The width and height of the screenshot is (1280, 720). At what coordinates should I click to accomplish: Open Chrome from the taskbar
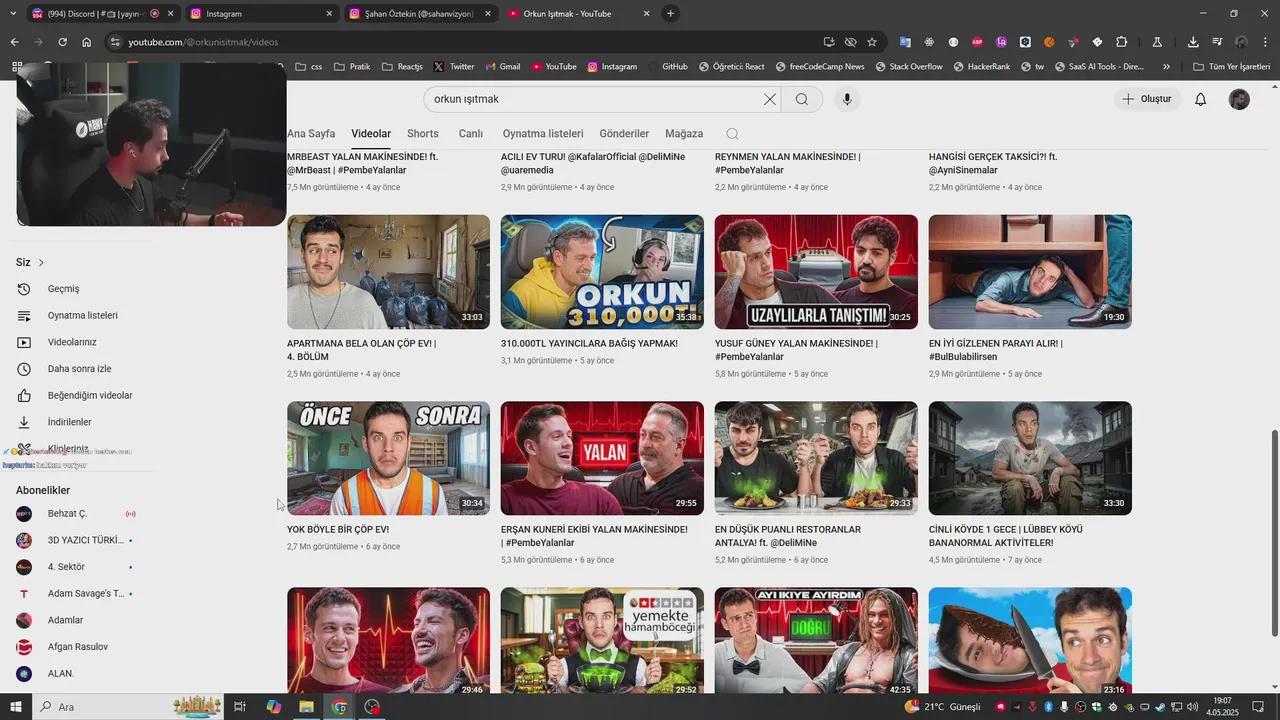point(339,707)
